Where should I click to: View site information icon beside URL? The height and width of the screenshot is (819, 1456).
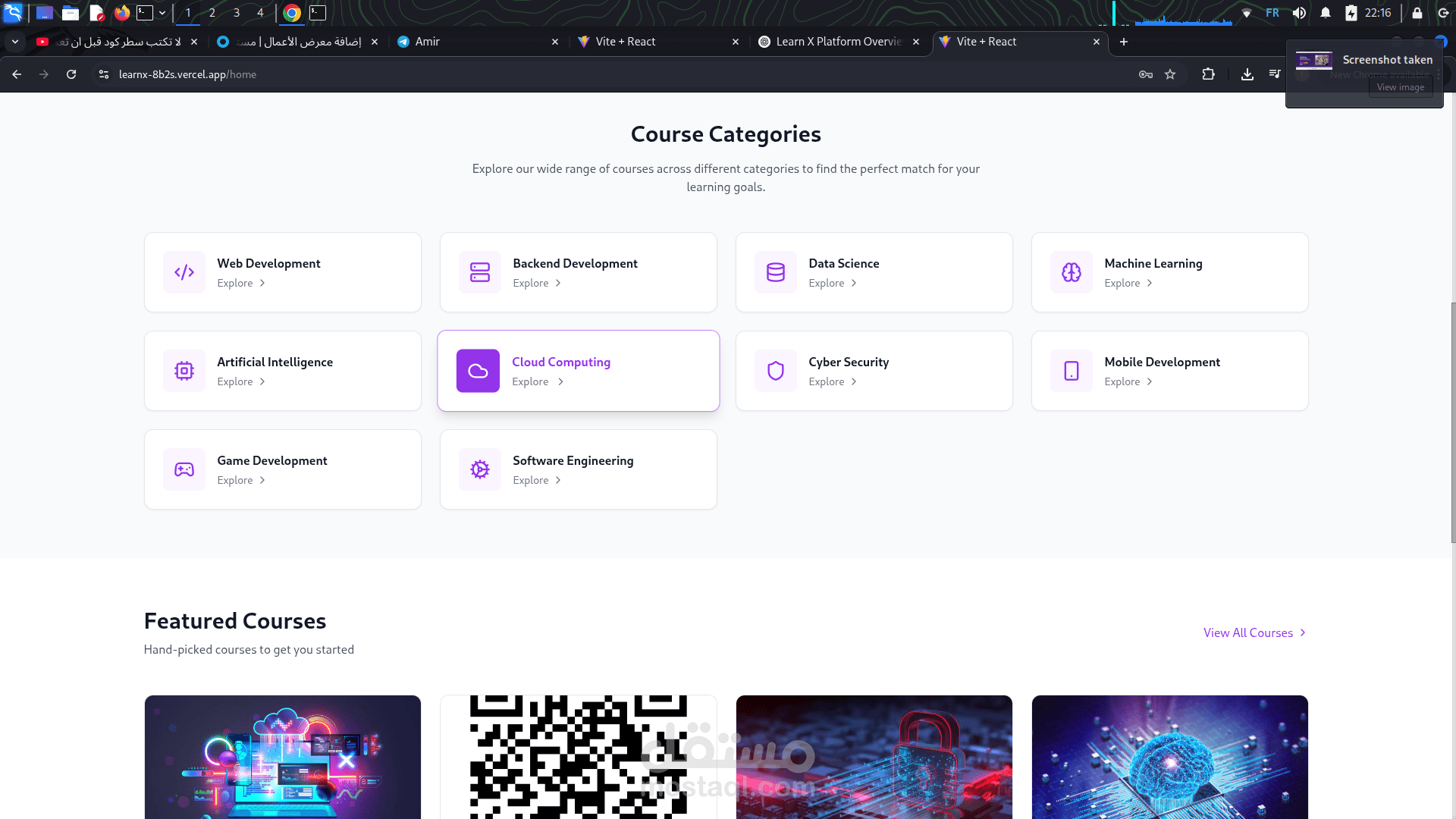(104, 74)
